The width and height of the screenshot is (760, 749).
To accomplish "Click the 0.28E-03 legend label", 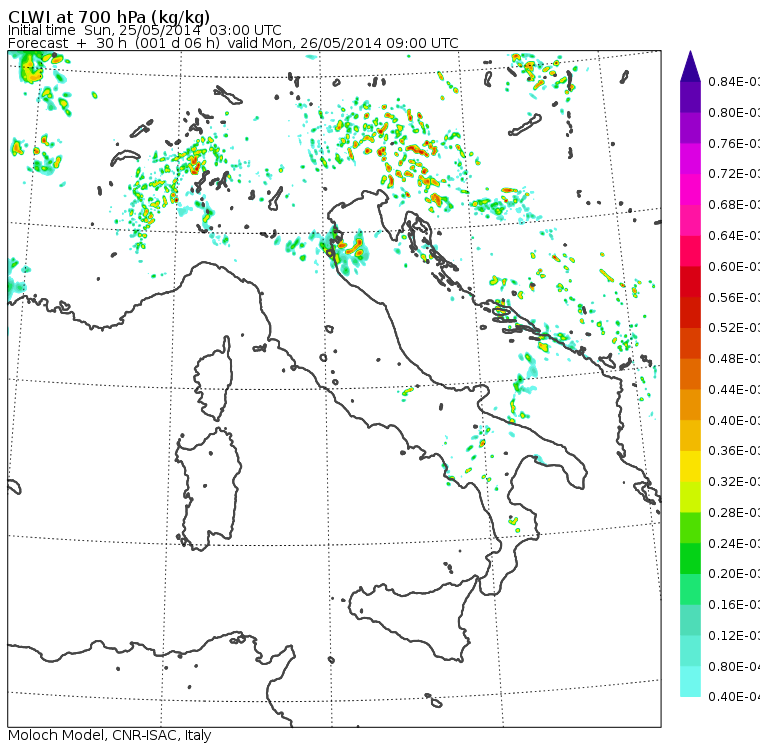I will tap(734, 512).
